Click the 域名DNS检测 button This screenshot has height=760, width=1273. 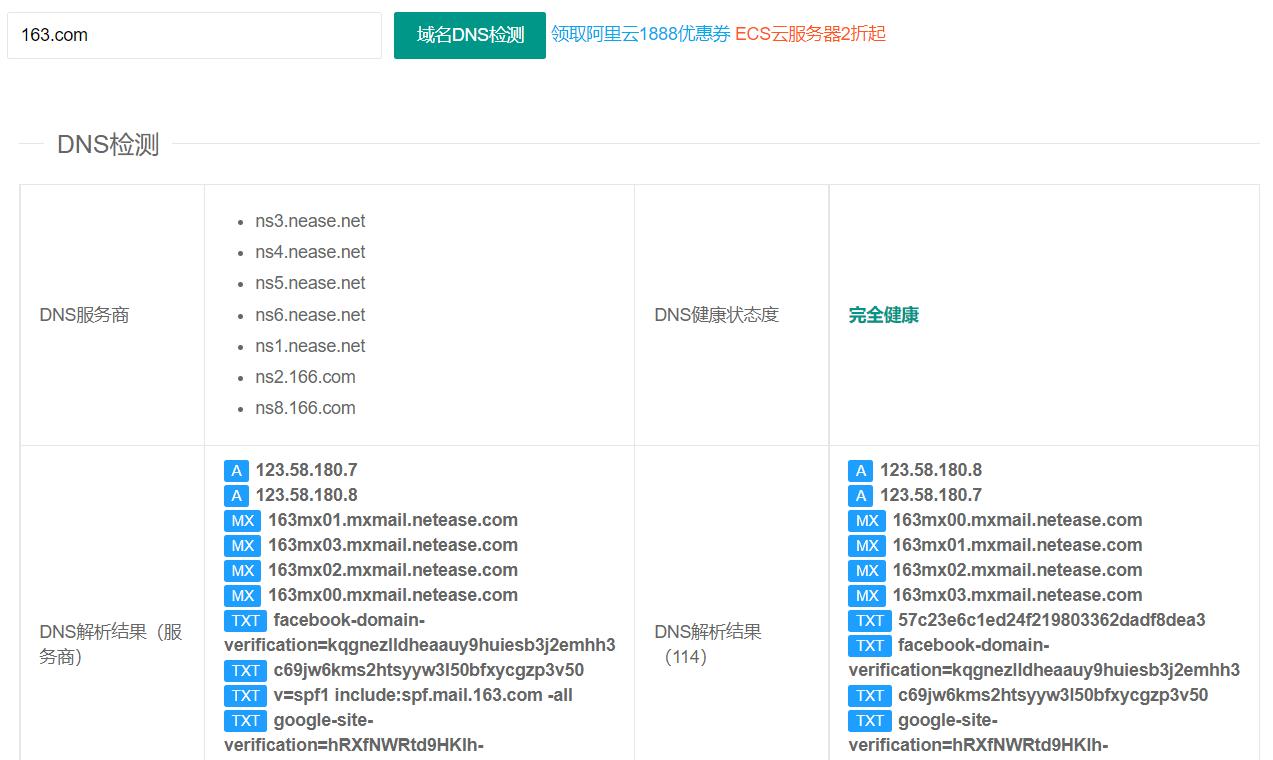click(470, 35)
